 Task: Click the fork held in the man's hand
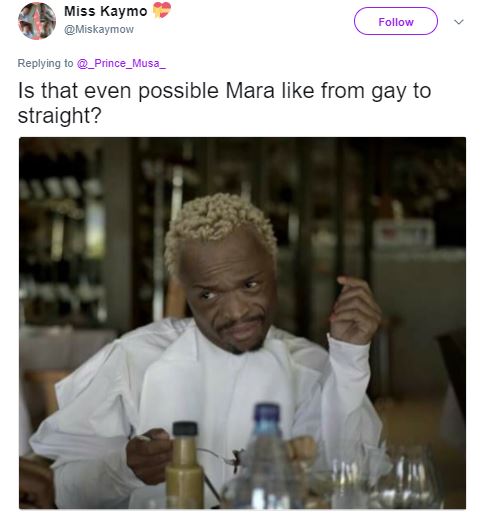click(220, 457)
